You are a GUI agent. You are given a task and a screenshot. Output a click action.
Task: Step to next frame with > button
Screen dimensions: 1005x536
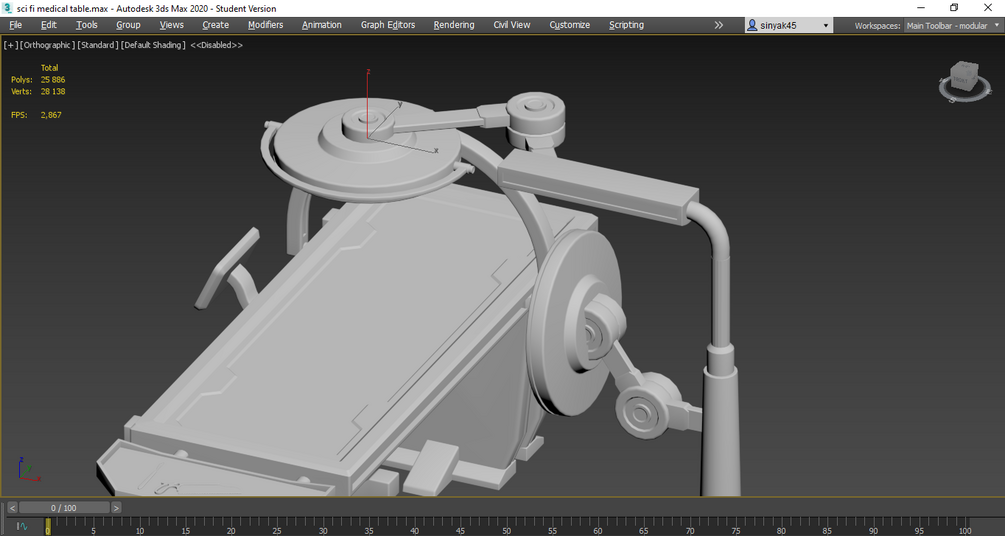click(116, 508)
